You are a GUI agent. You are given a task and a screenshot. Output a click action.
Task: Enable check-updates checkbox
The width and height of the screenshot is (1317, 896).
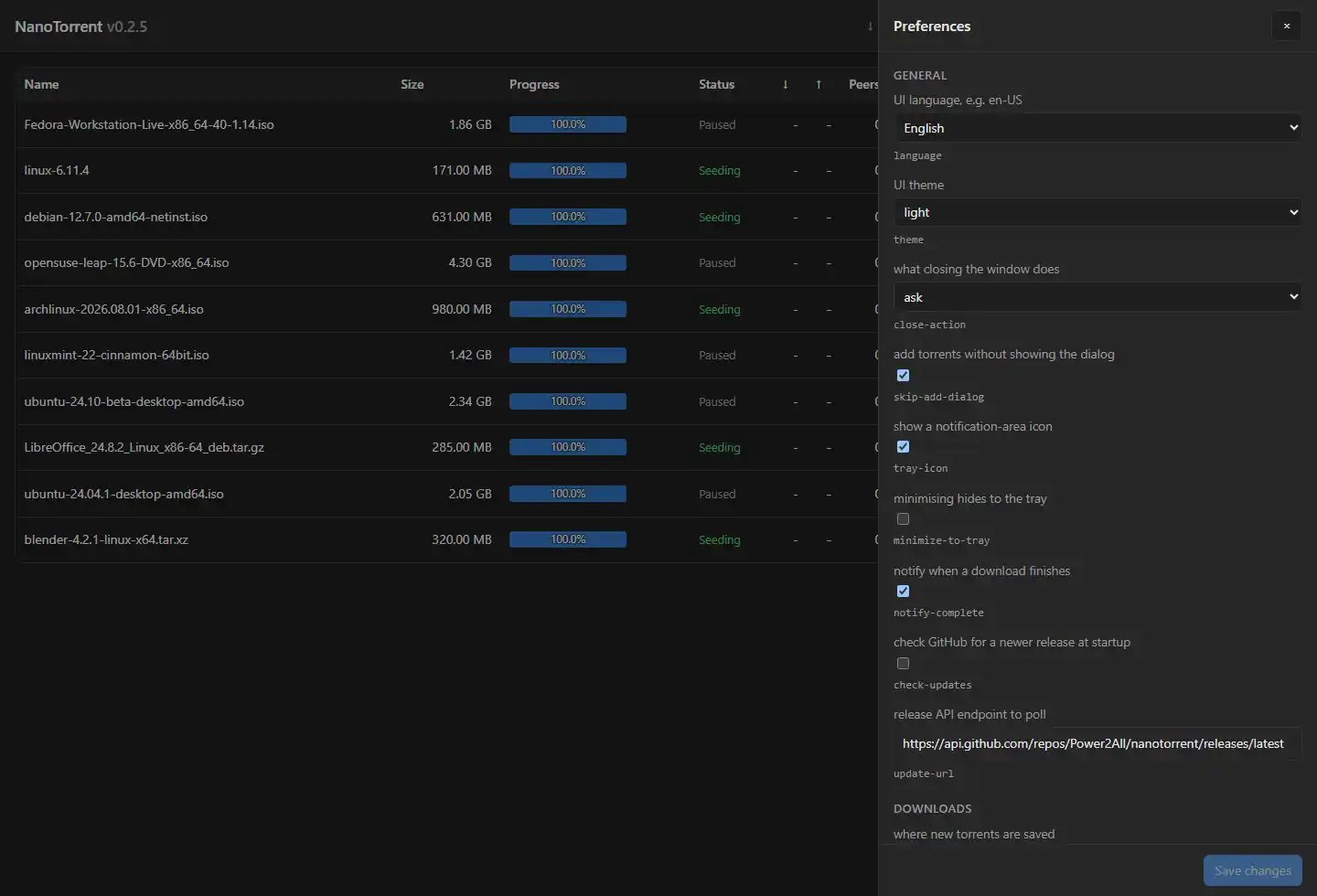tap(903, 663)
